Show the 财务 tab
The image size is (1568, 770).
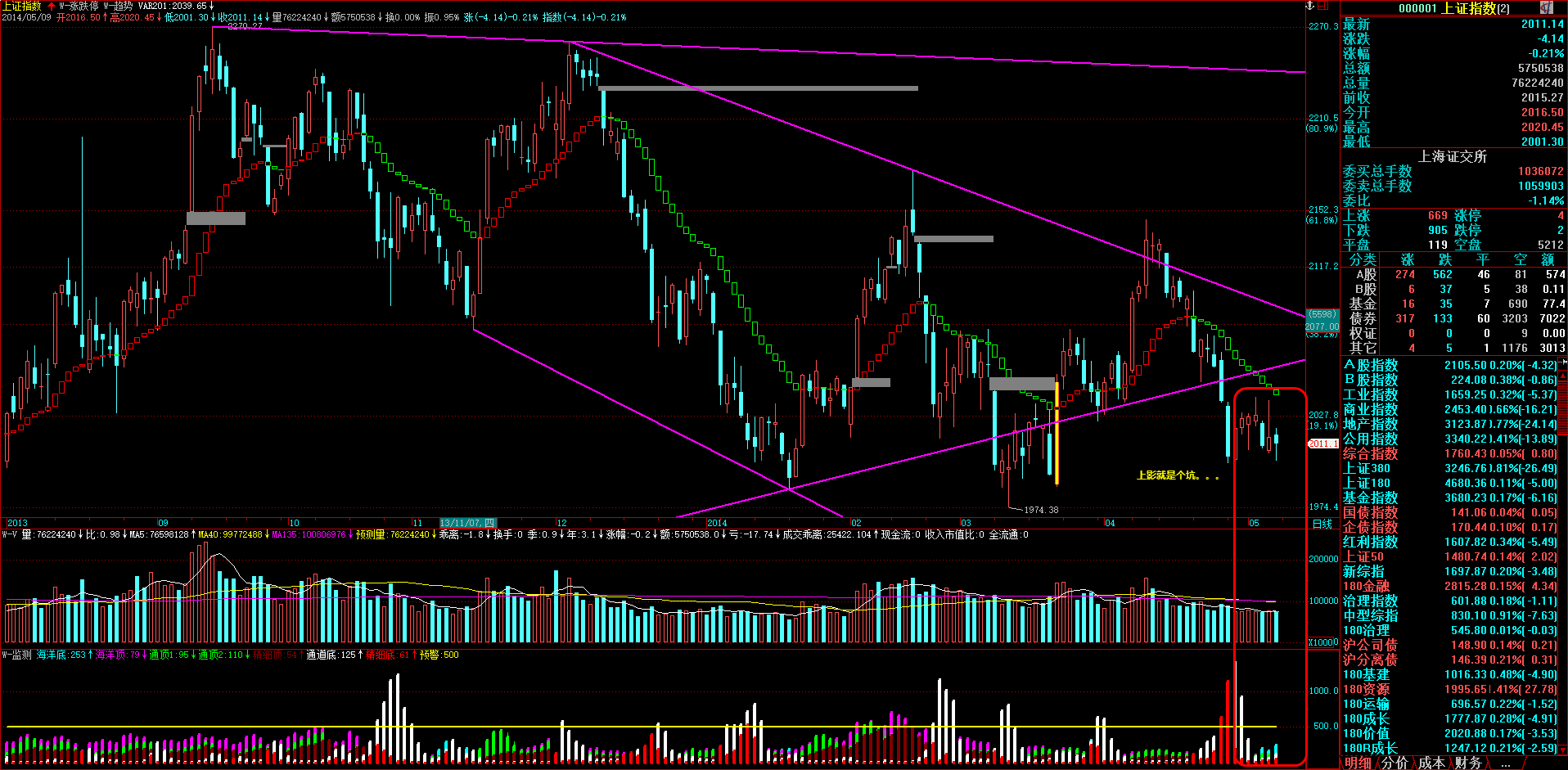click(x=1468, y=763)
